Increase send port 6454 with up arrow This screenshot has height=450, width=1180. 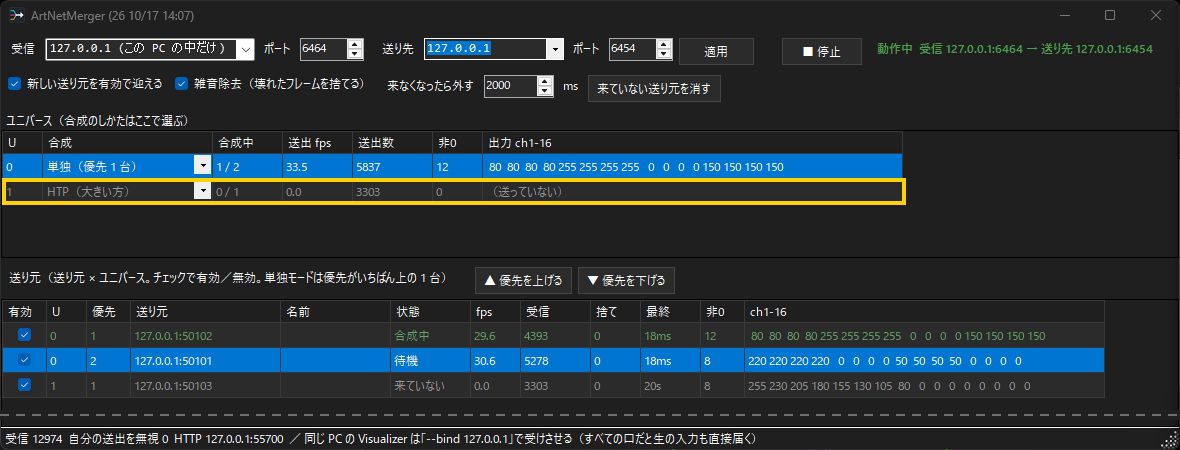point(664,44)
